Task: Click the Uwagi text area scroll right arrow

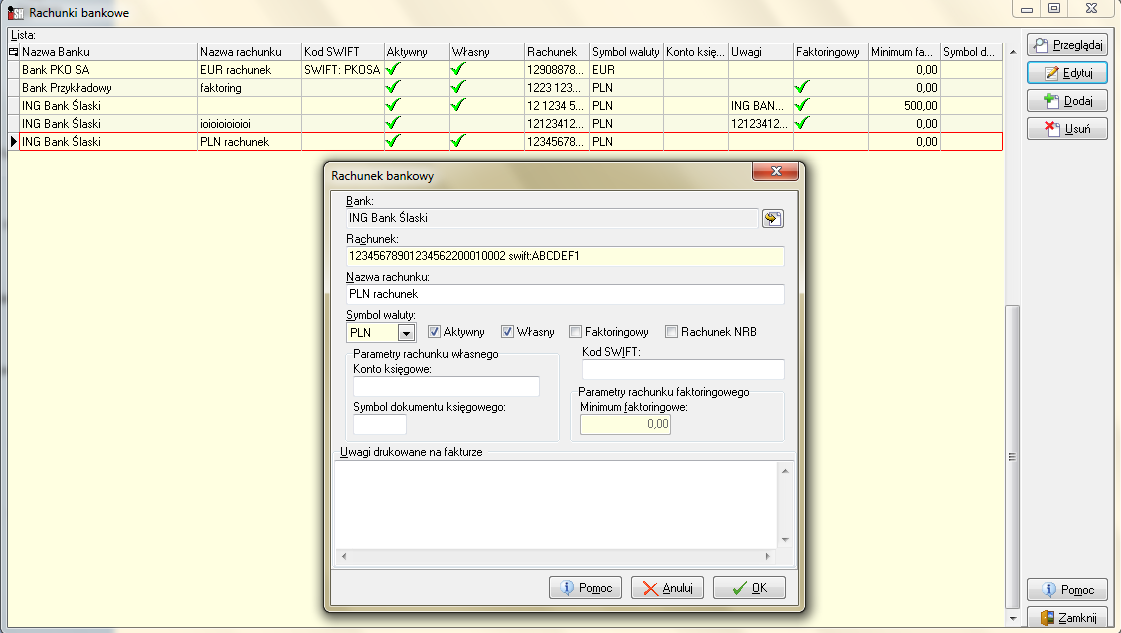Action: (x=768, y=556)
